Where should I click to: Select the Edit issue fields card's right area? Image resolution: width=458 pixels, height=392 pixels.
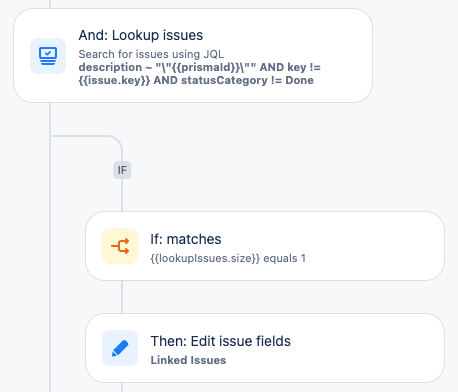coord(367,348)
